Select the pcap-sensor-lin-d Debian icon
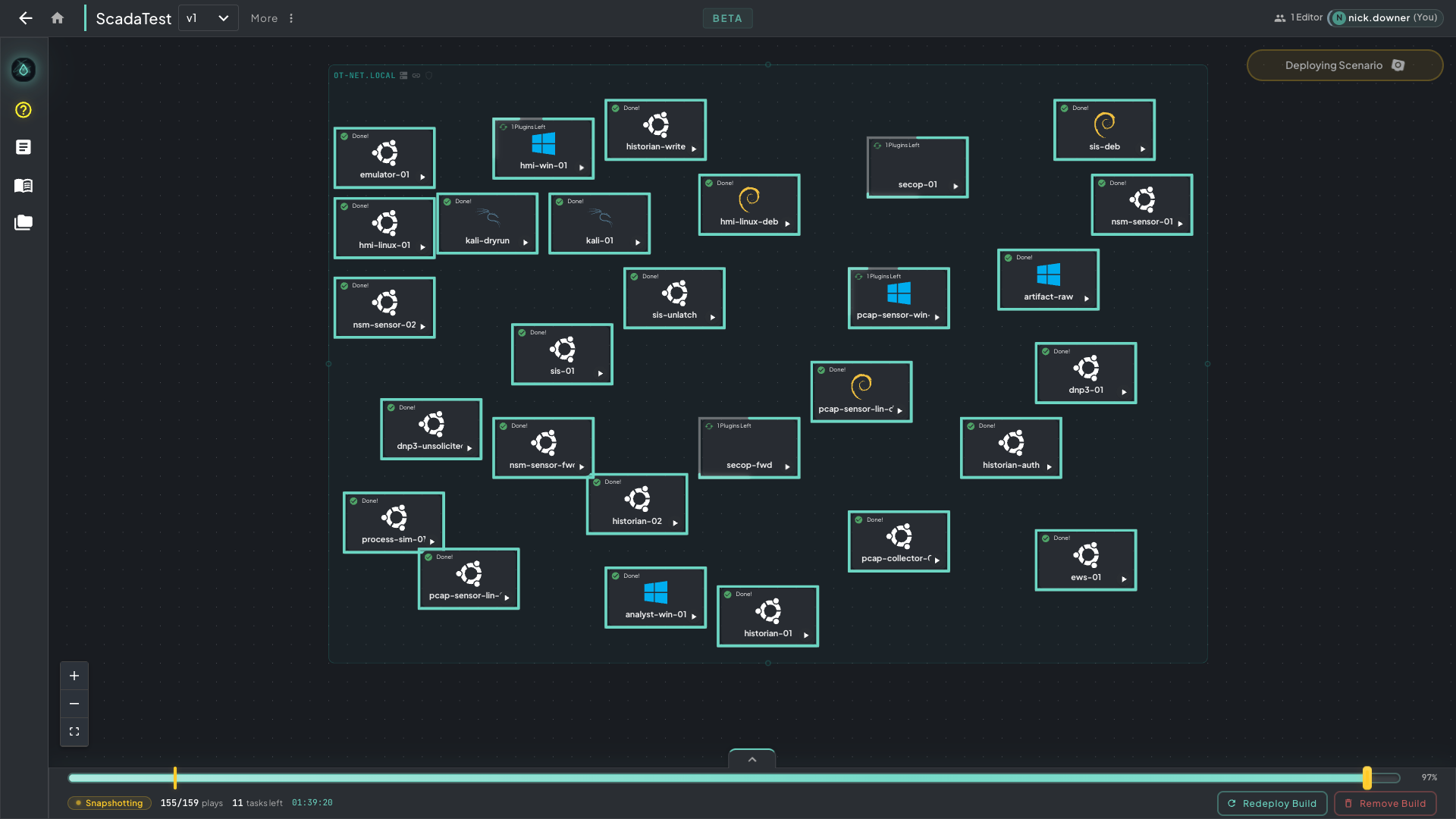Viewport: 1456px width, 819px height. [861, 387]
